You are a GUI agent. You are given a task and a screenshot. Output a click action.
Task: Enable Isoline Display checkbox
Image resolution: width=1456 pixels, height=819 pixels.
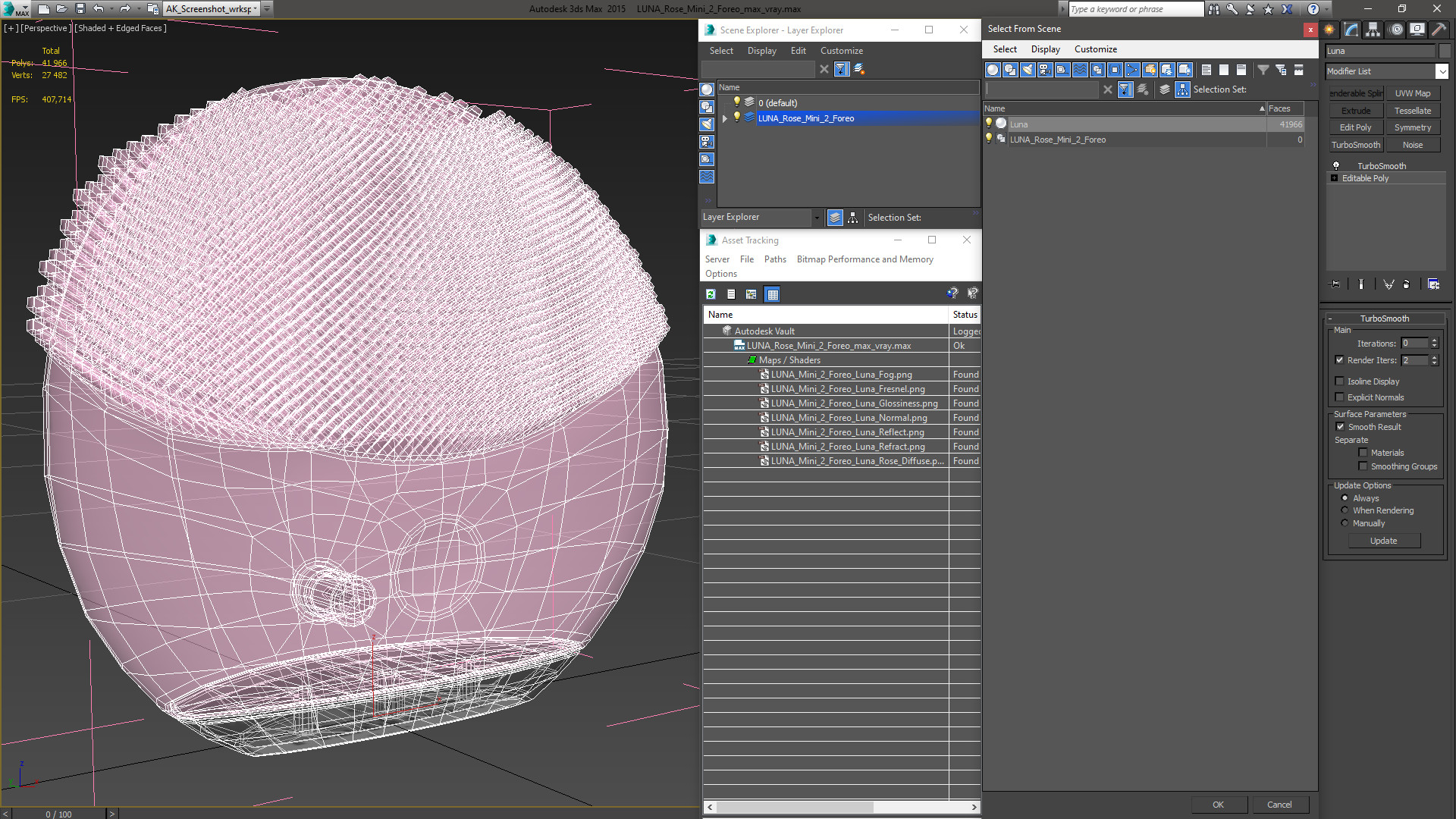point(1340,381)
